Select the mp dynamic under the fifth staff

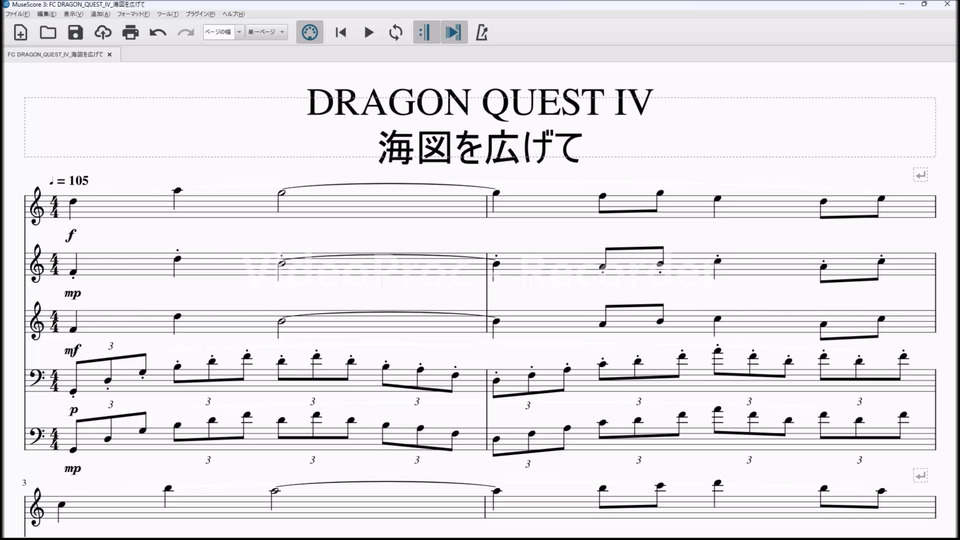point(72,469)
